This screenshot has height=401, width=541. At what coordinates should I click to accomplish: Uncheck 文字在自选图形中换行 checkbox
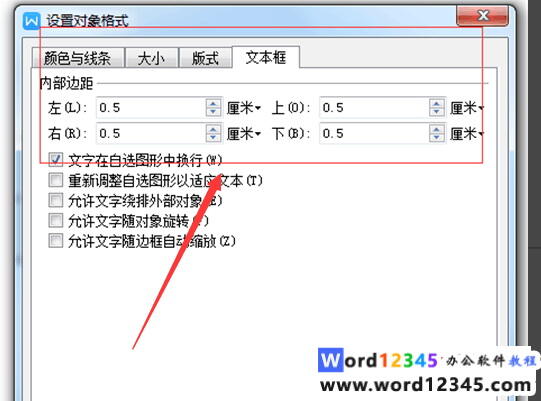point(56,160)
